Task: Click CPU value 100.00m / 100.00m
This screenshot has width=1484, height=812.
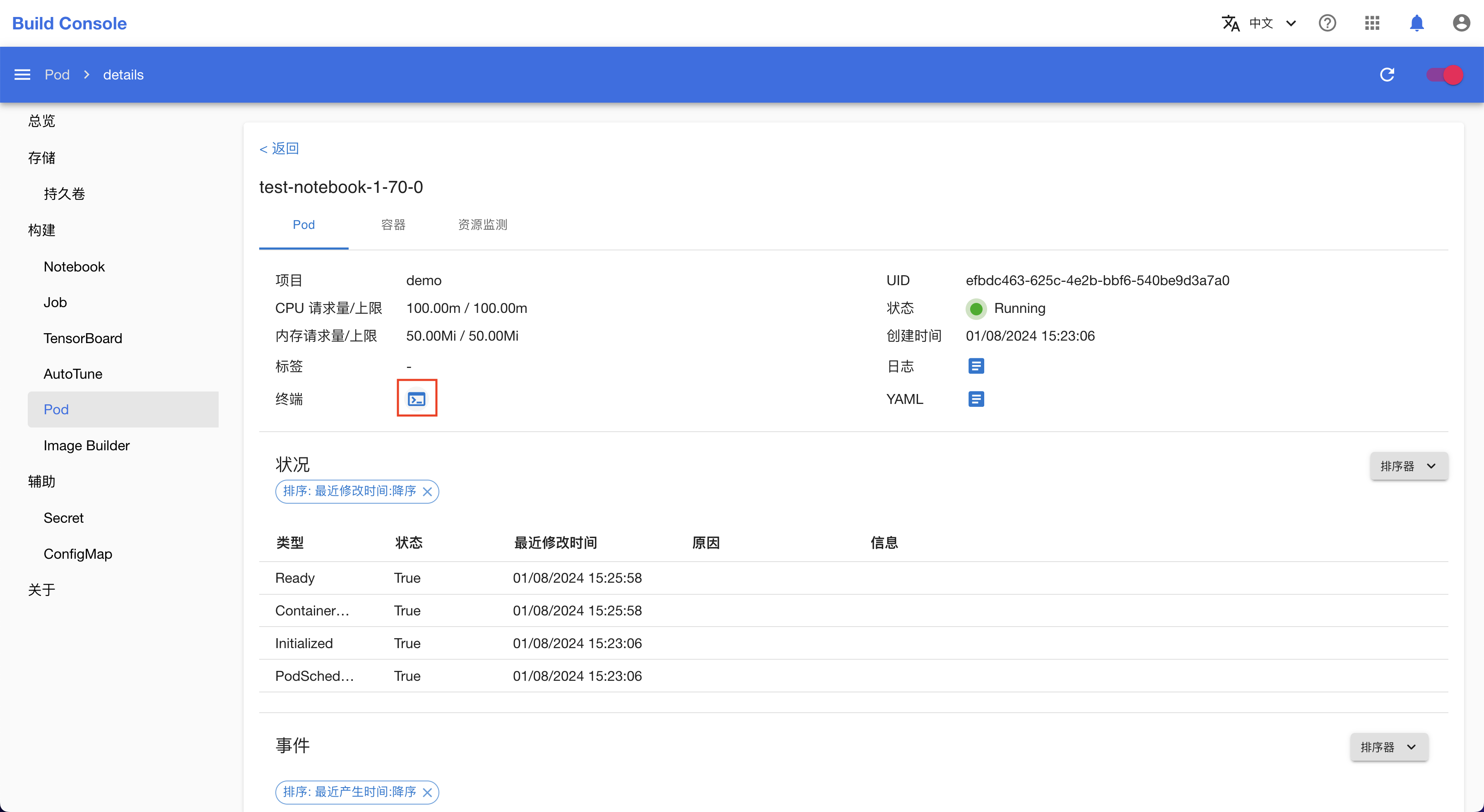Action: (x=467, y=308)
